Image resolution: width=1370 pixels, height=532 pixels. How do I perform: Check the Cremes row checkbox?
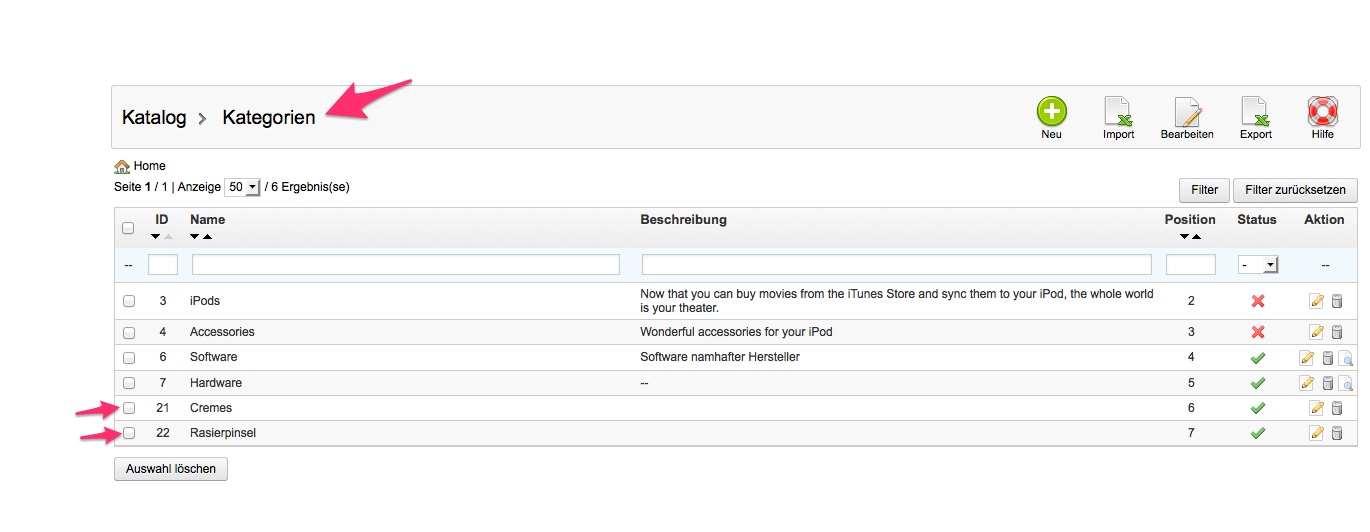point(129,408)
